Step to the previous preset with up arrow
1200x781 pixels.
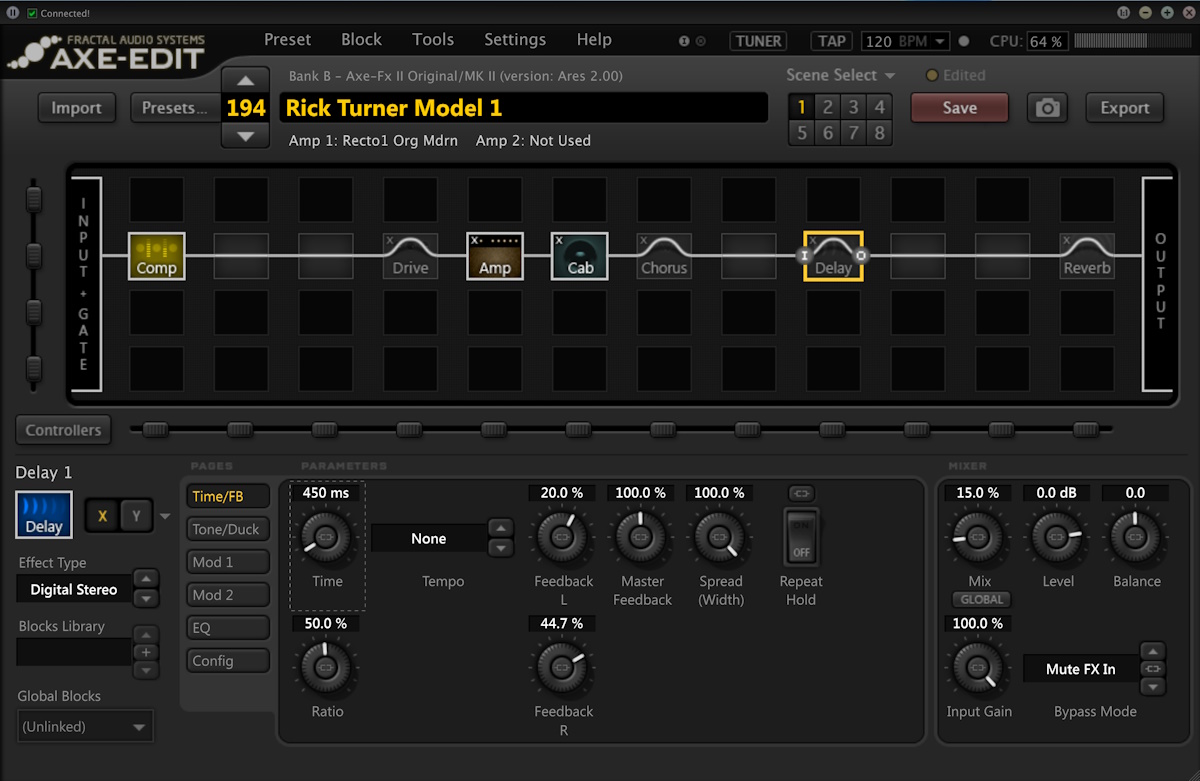pyautogui.click(x=246, y=80)
